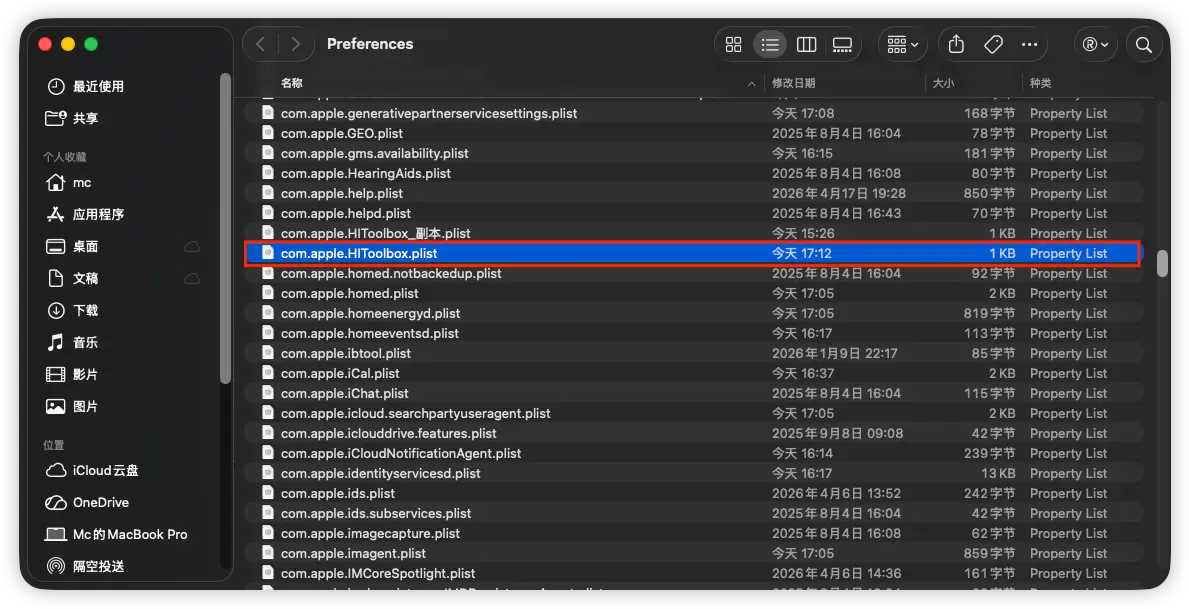
Task: Select com.apple.helpd.plist file
Action: (x=693, y=213)
